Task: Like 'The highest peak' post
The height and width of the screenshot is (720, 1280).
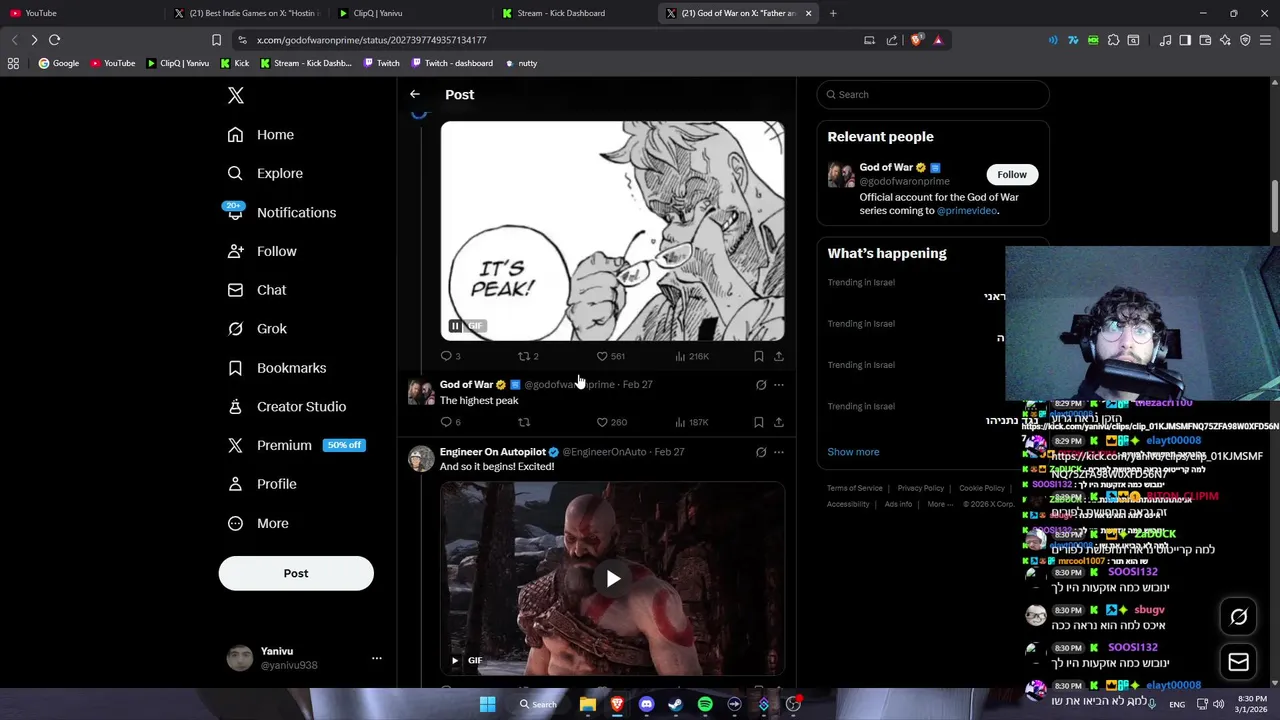Action: coord(611,422)
